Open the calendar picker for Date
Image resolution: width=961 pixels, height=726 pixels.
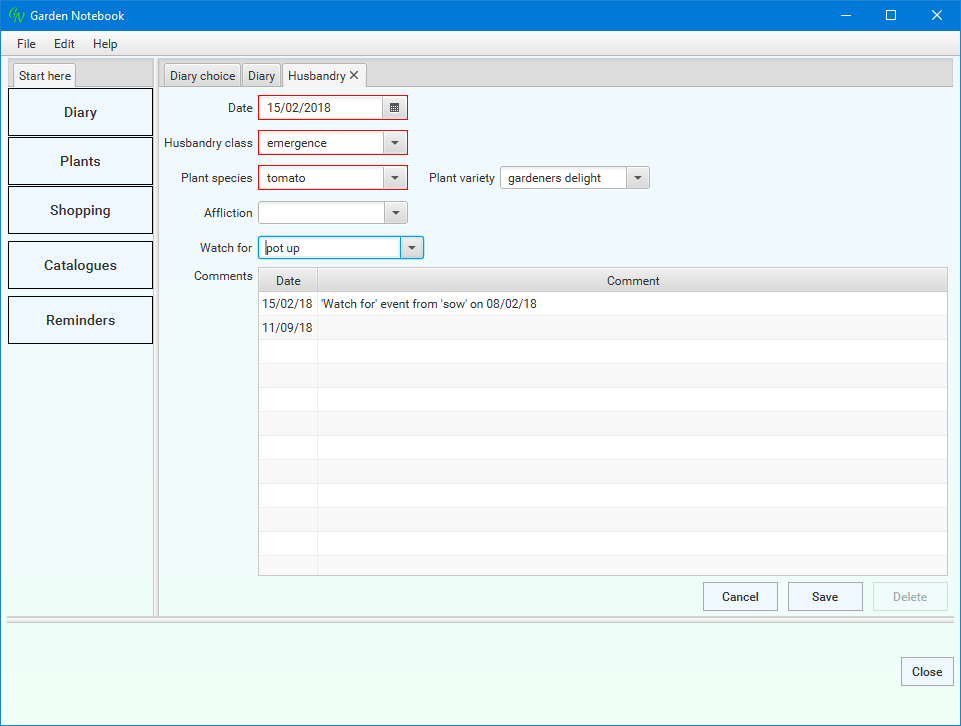pyautogui.click(x=395, y=108)
